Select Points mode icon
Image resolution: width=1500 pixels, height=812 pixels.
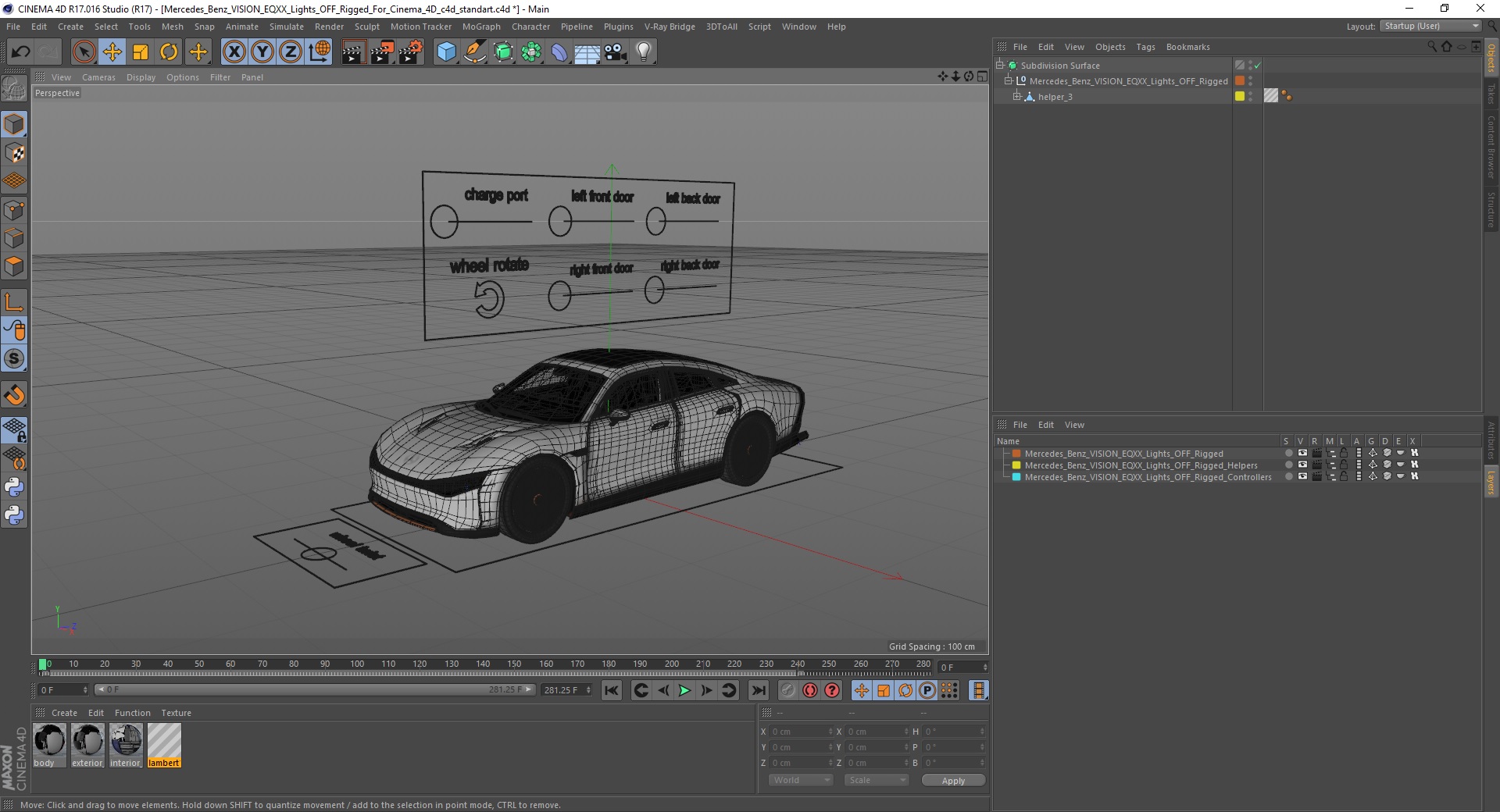pyautogui.click(x=14, y=210)
